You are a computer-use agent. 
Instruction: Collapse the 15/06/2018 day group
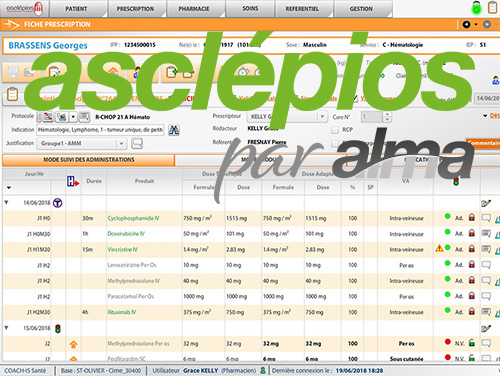point(6,328)
